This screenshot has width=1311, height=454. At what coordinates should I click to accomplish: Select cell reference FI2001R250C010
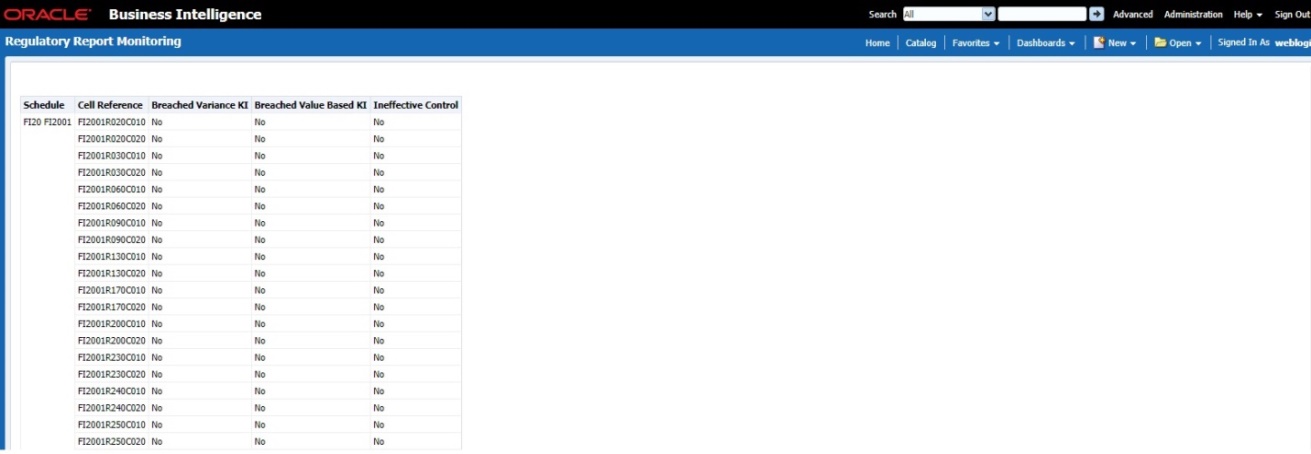click(x=111, y=425)
